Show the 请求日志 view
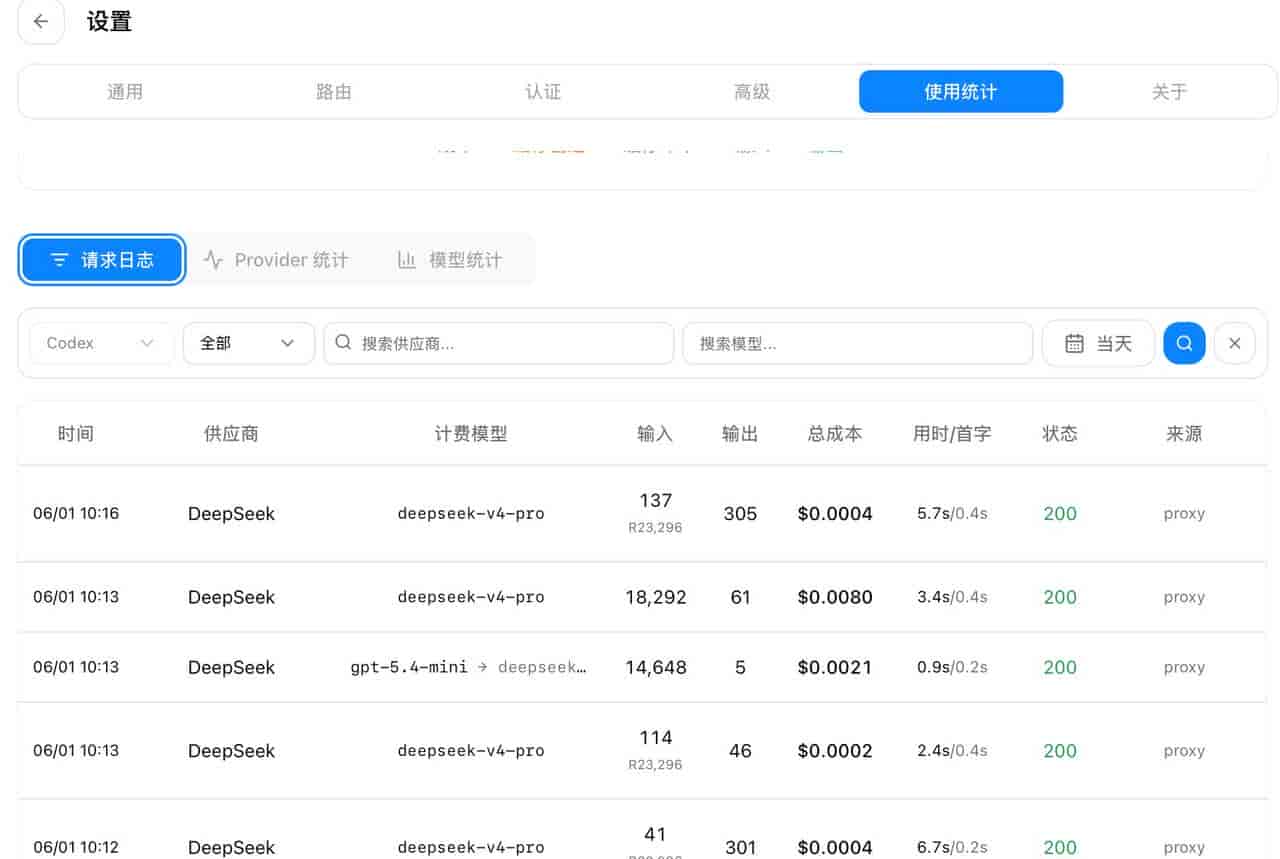The width and height of the screenshot is (1280, 859). coord(102,260)
